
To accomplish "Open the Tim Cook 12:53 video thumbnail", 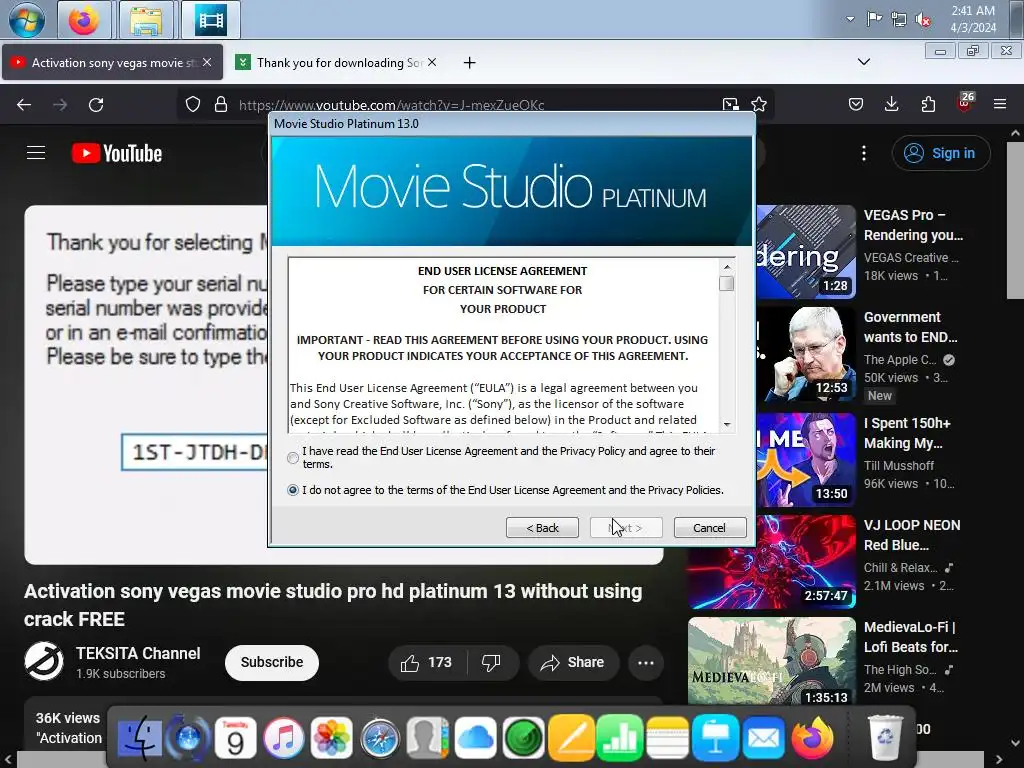I will click(x=806, y=354).
